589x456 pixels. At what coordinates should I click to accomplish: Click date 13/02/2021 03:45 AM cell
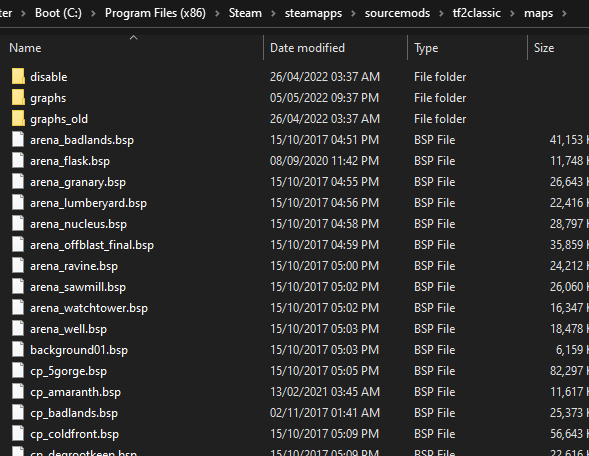(x=325, y=393)
